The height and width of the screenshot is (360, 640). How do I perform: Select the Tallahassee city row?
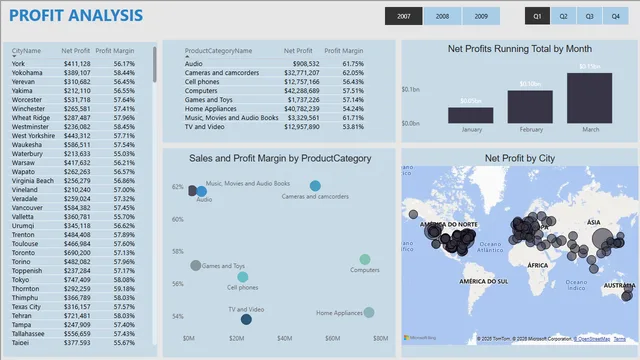click(73, 333)
